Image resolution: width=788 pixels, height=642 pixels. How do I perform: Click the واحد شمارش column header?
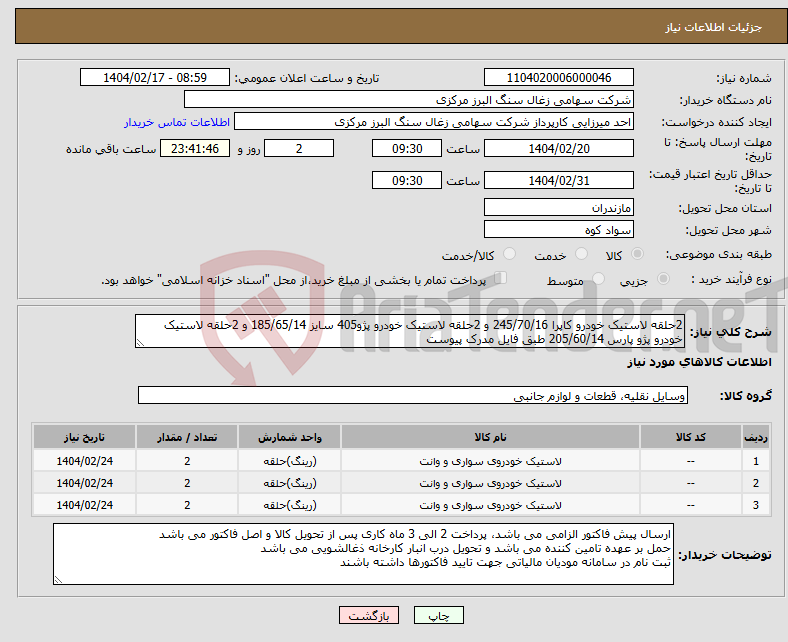point(289,437)
